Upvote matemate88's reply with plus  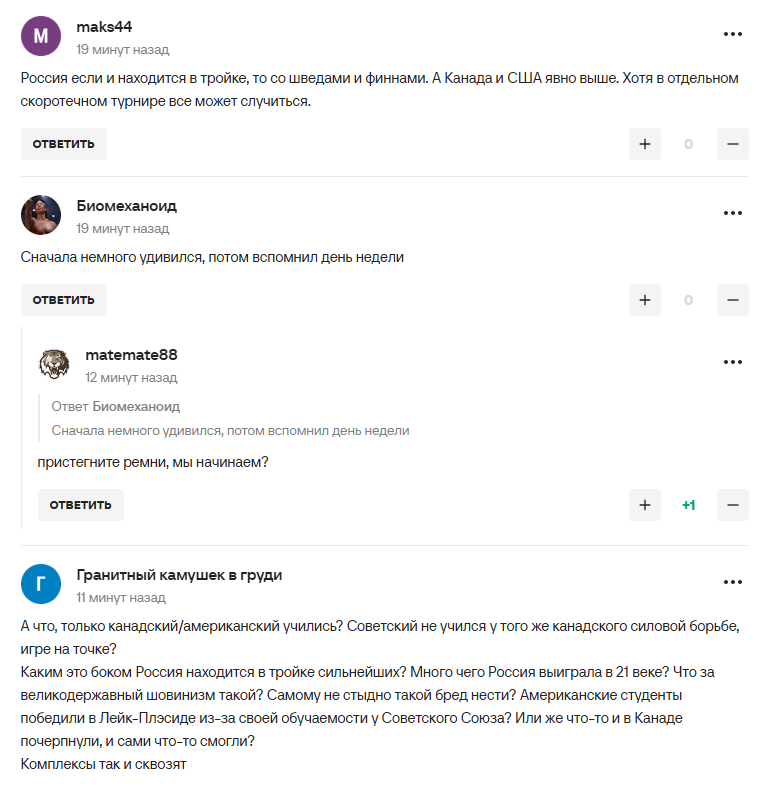(x=645, y=505)
